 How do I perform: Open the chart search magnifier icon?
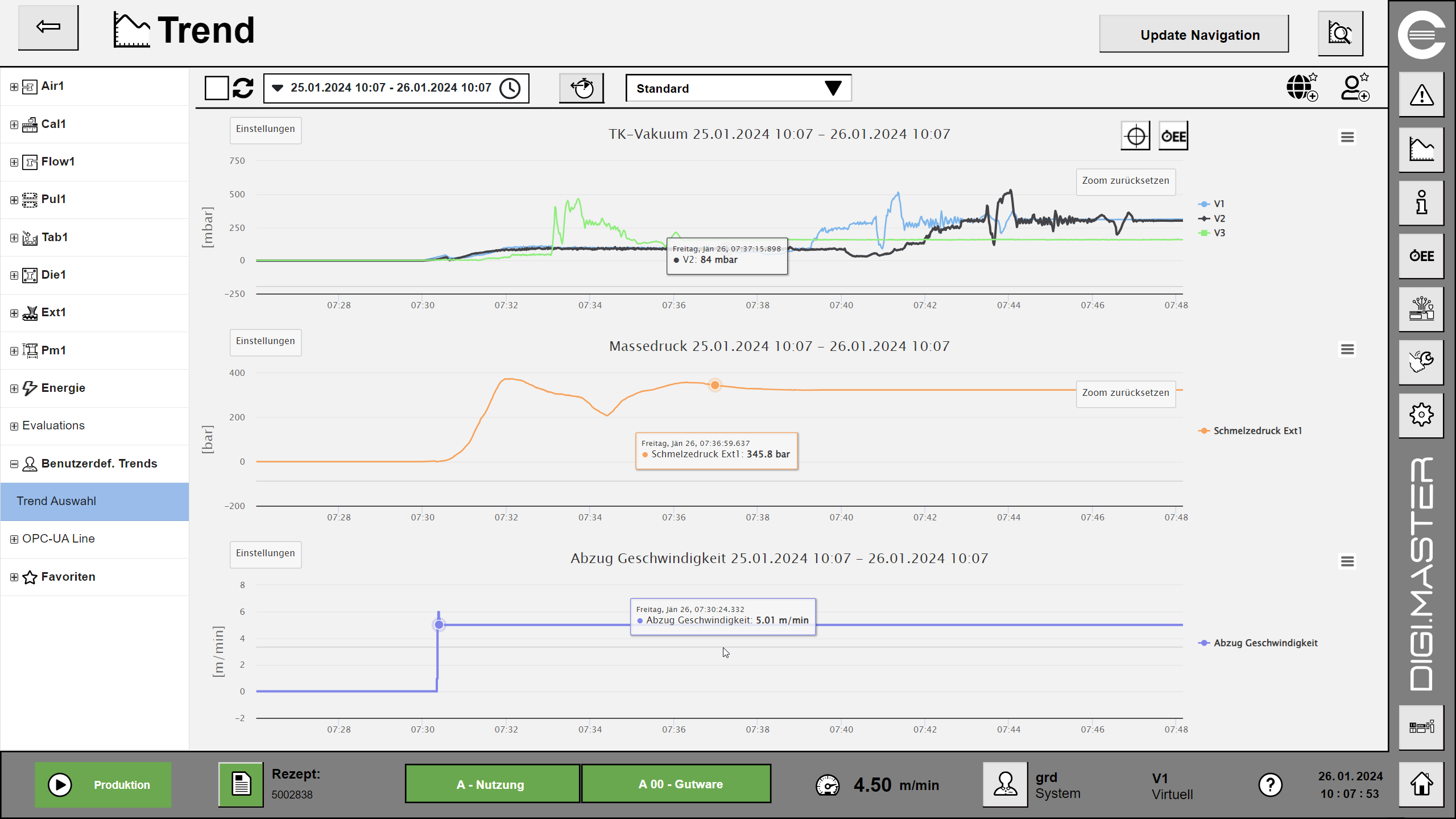pos(1340,34)
